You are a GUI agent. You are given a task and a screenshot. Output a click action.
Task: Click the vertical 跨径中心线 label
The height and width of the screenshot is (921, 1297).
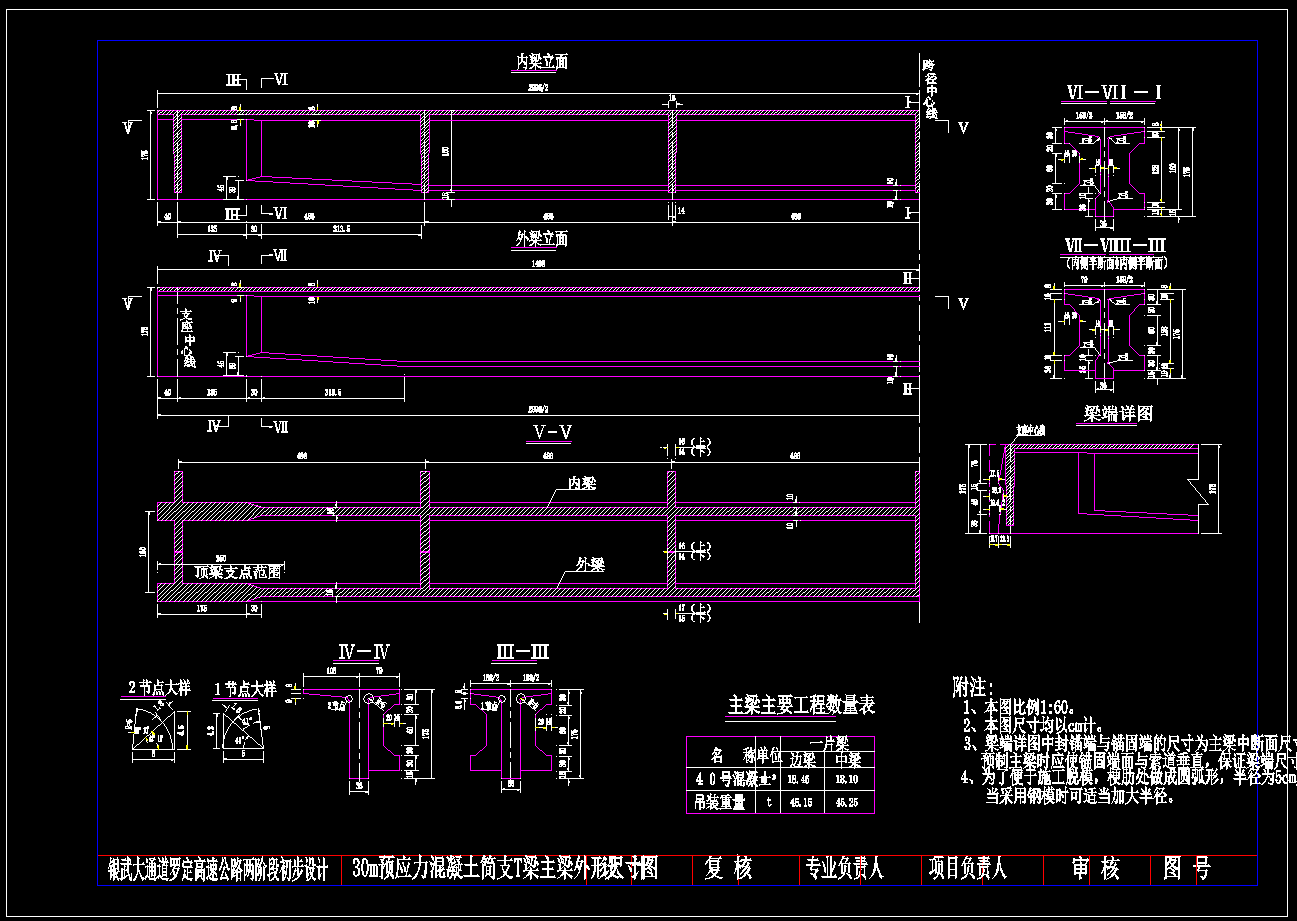pyautogui.click(x=930, y=90)
